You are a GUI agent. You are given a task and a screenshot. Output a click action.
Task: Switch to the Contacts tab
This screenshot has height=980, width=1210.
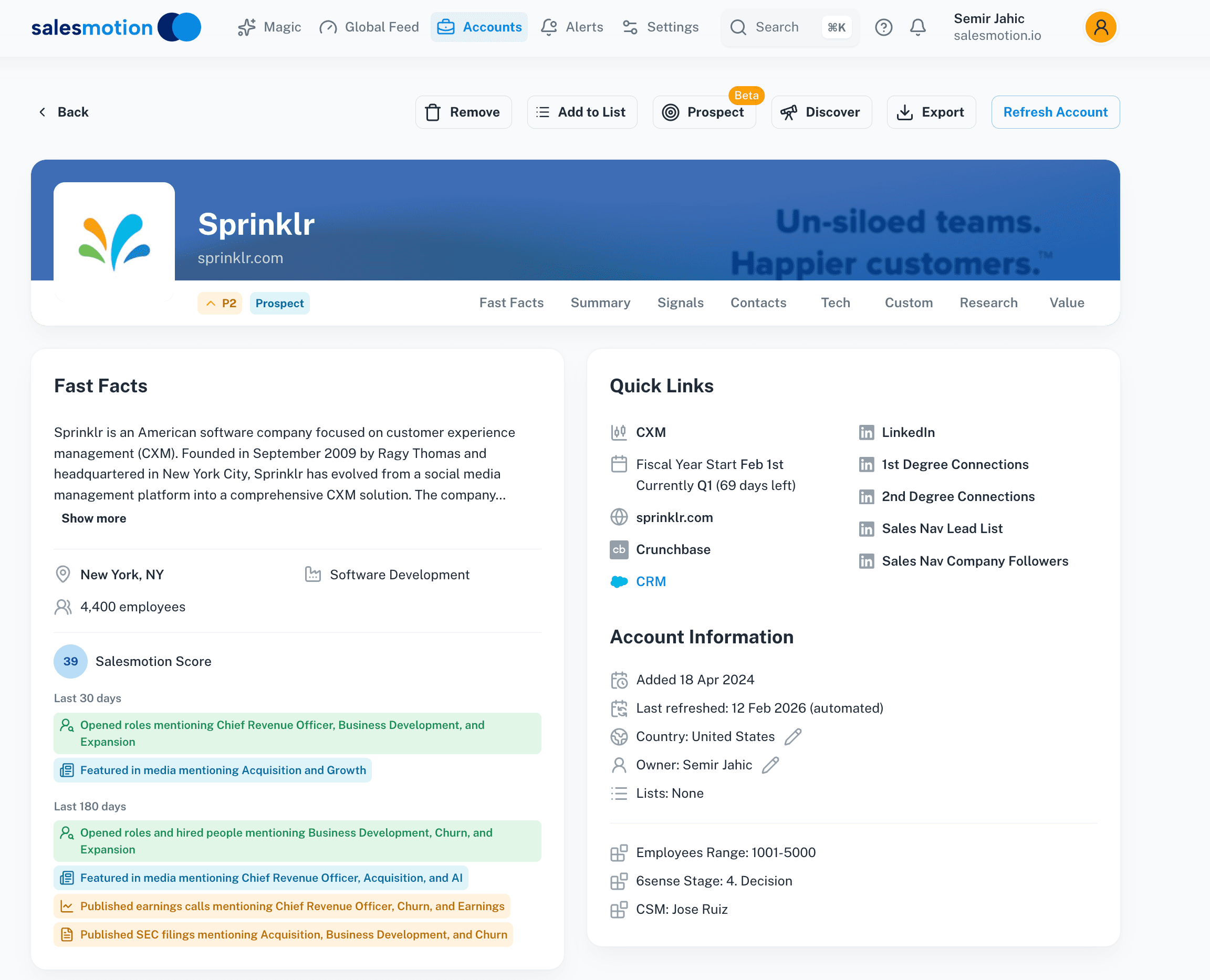click(758, 303)
